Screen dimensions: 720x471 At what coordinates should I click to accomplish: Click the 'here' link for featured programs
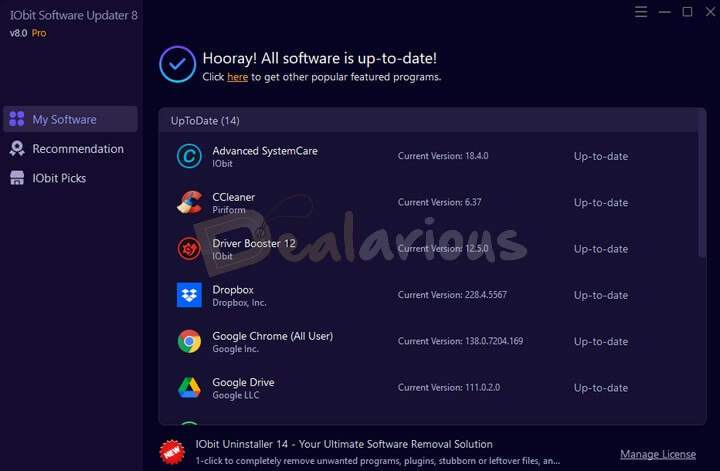pos(237,77)
